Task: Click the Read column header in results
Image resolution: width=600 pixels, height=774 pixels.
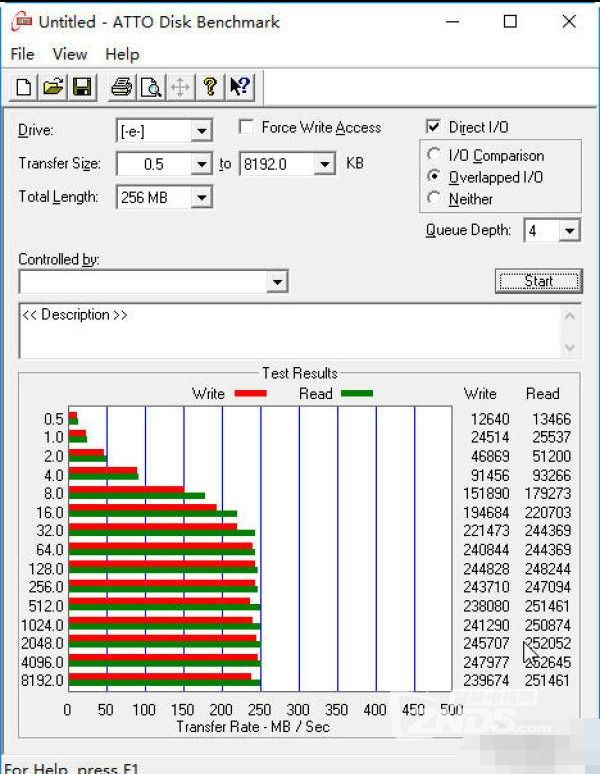Action: pos(542,393)
